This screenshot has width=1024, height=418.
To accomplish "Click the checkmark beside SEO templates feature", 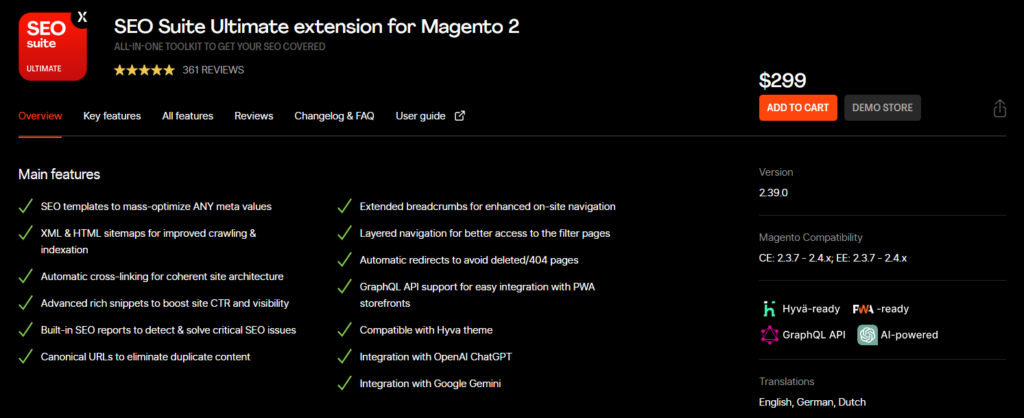I will coord(25,207).
